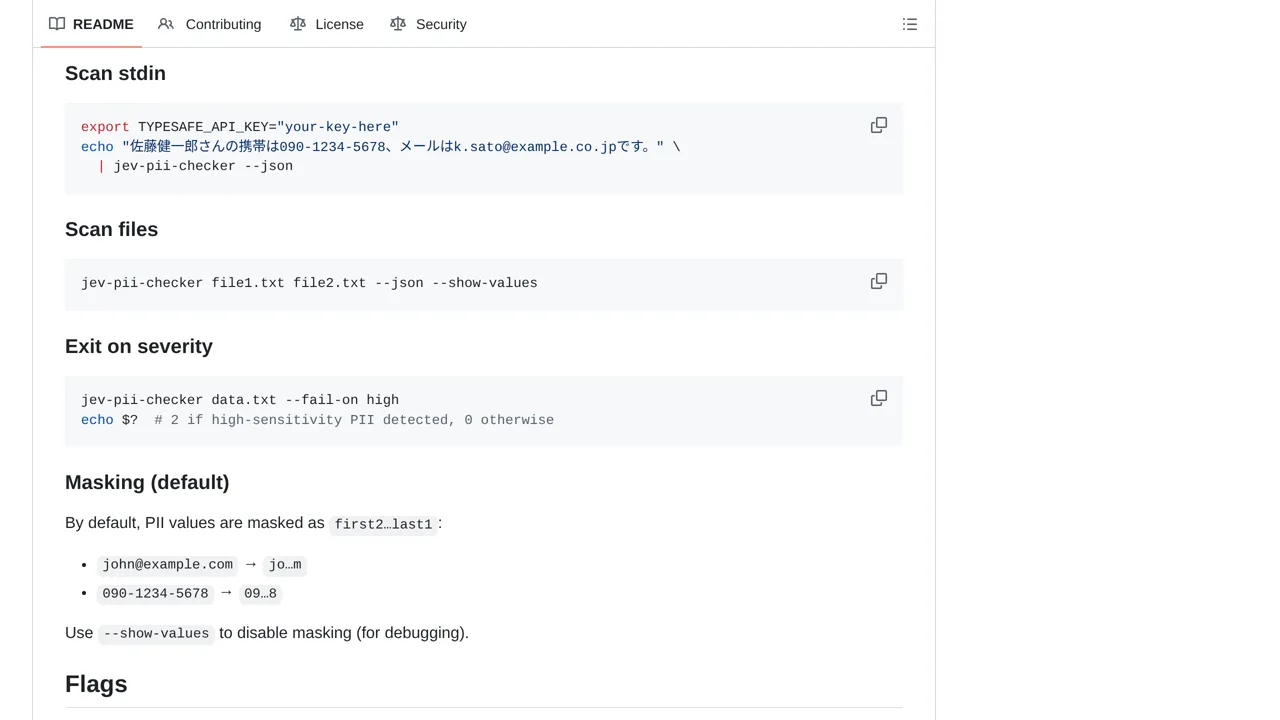Switch to the README tab
Image resolution: width=1280 pixels, height=720 pixels.
[91, 24]
